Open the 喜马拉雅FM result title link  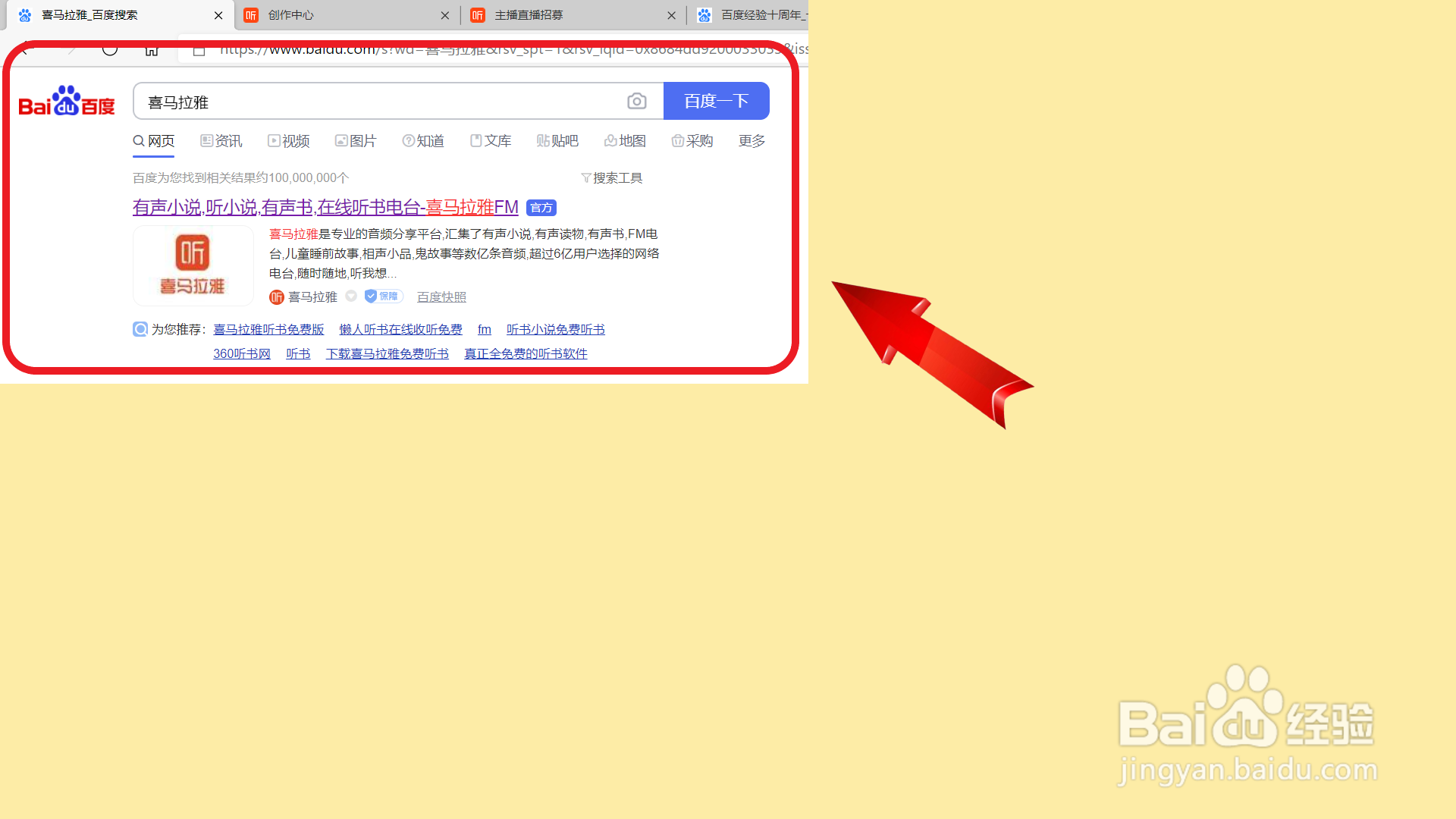pos(325,207)
